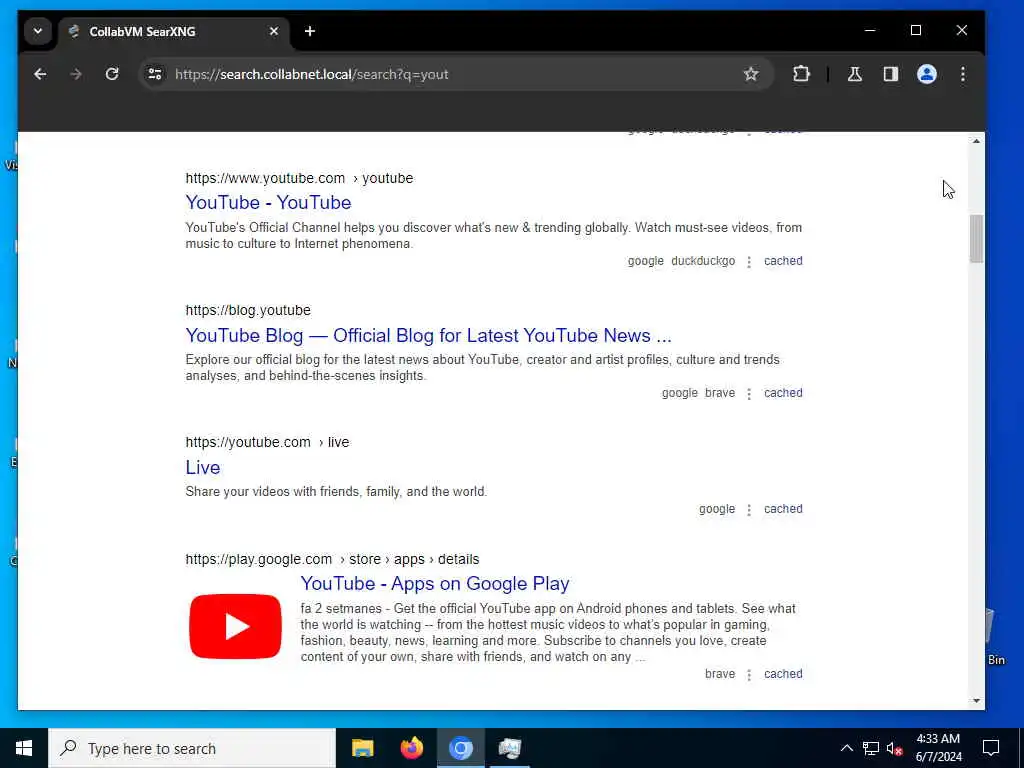The width and height of the screenshot is (1024, 768).
Task: Click the https://youtube.com › live URL text
Action: pos(267,442)
